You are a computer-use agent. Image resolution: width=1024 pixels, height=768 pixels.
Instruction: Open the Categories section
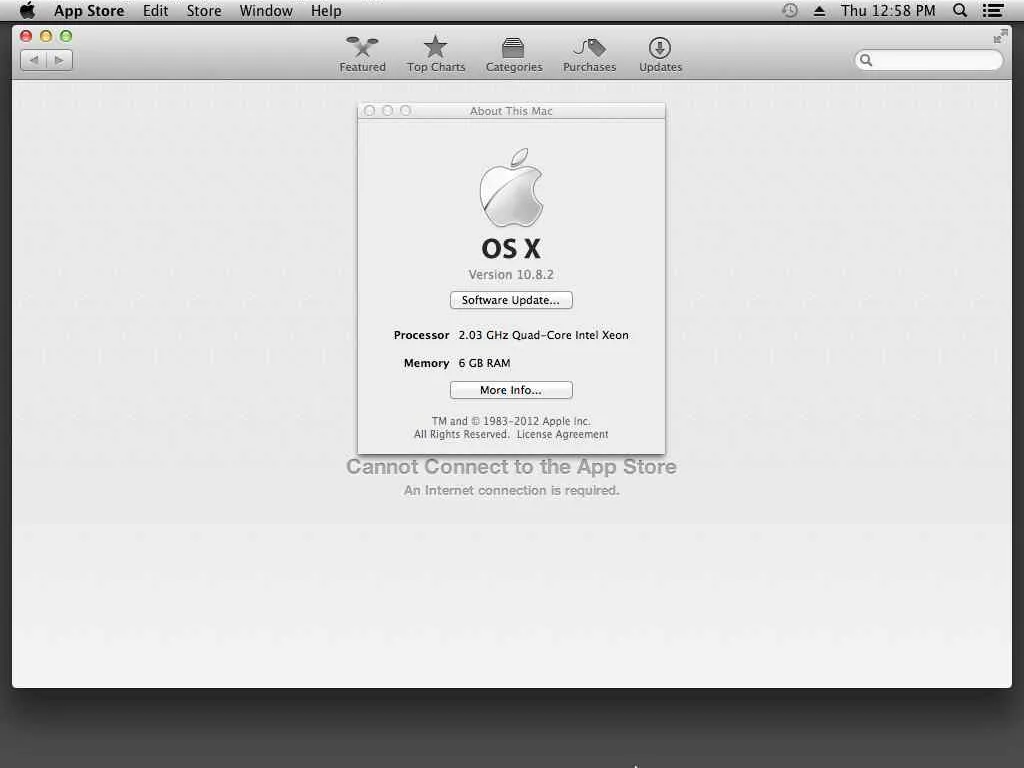[x=514, y=54]
